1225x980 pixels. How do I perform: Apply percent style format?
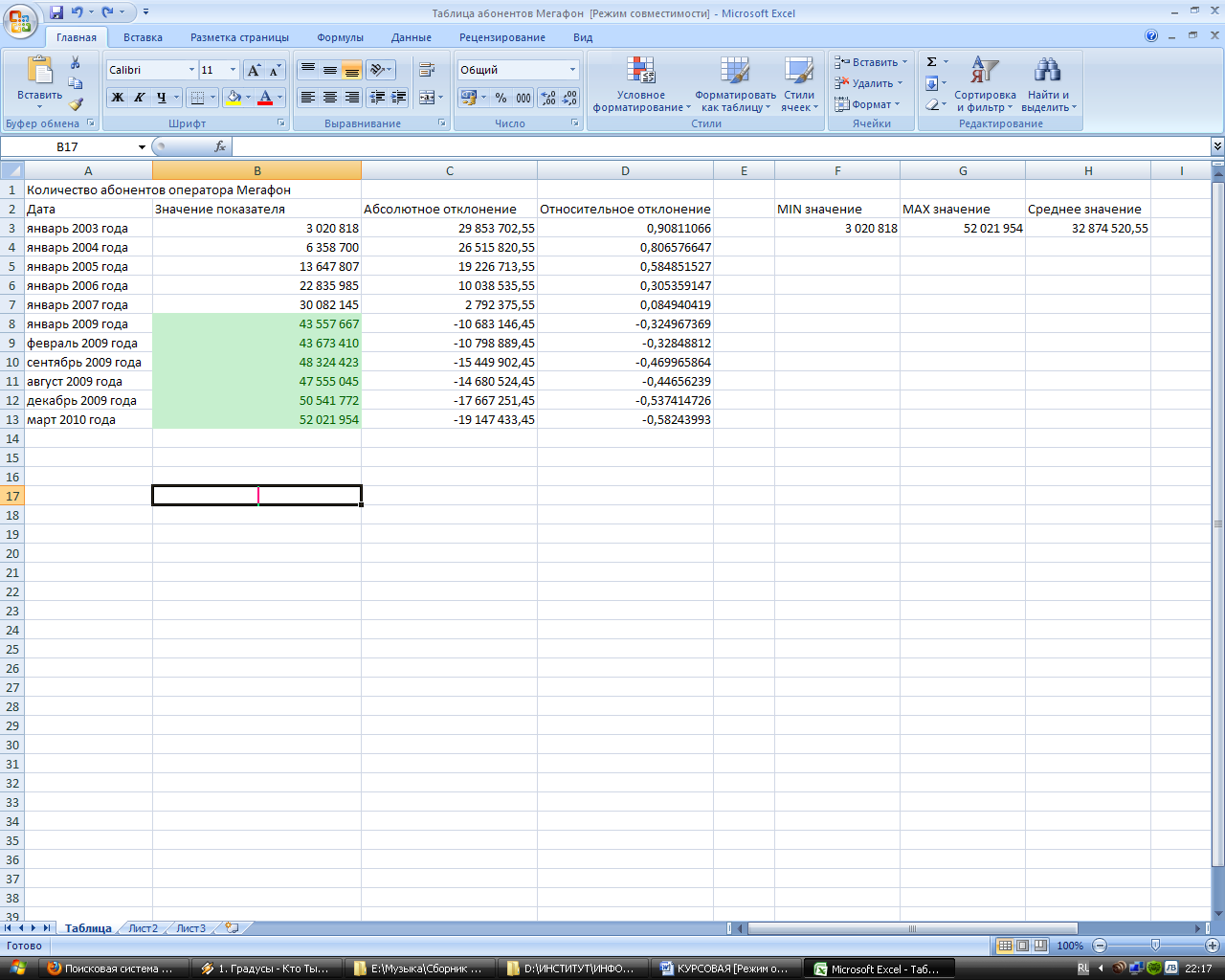[501, 98]
